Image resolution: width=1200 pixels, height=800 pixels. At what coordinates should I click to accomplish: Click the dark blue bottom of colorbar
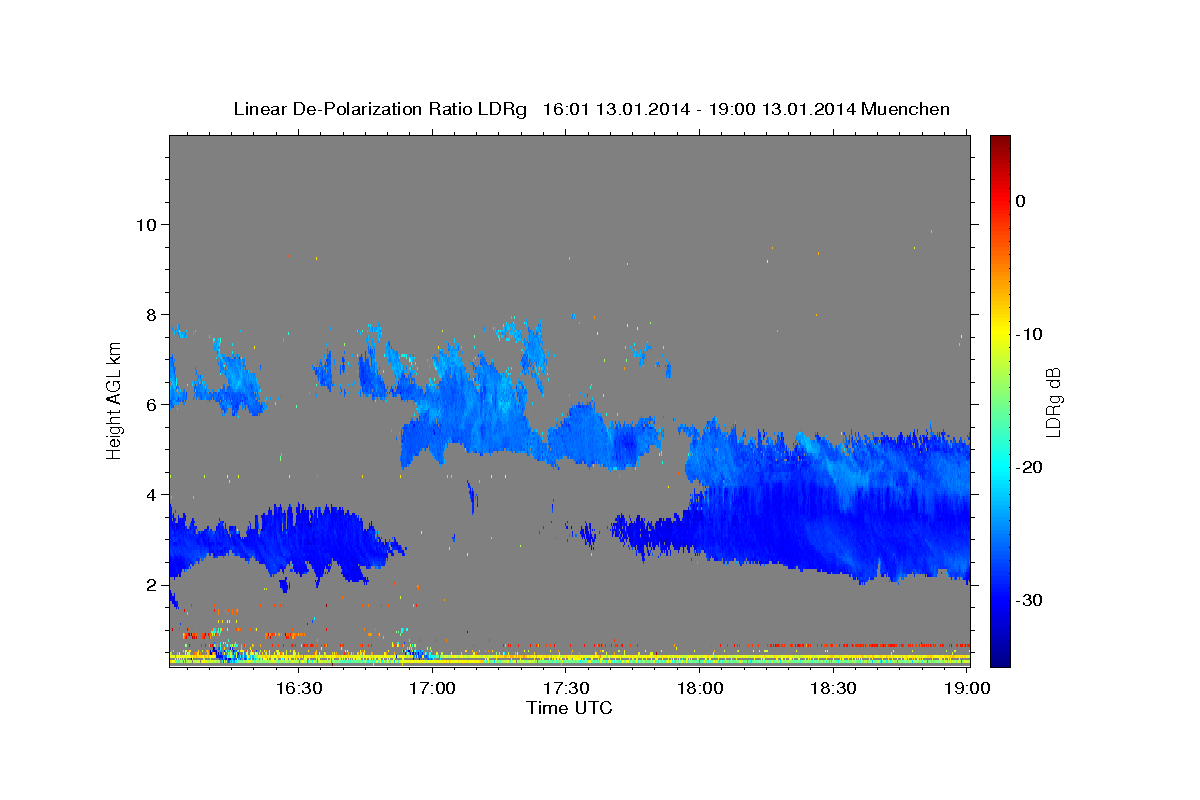[1000, 657]
